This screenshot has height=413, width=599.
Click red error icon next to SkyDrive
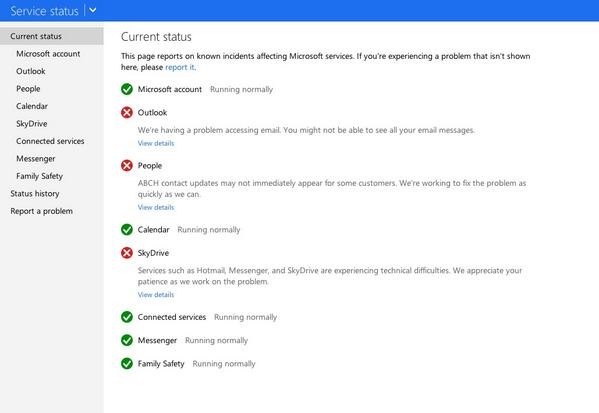point(127,253)
